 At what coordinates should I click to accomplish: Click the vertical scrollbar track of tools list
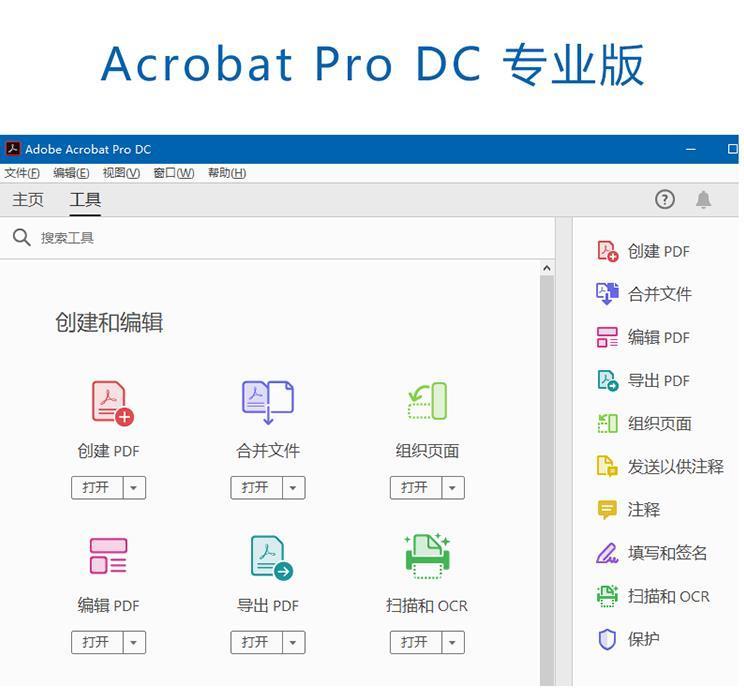(547, 480)
